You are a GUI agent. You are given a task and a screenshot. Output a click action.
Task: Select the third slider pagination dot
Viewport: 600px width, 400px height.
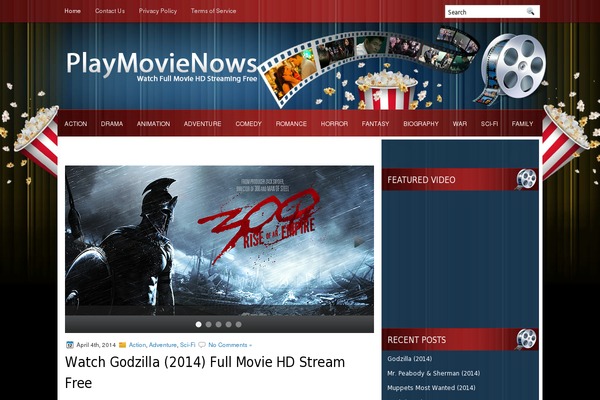pos(218,324)
